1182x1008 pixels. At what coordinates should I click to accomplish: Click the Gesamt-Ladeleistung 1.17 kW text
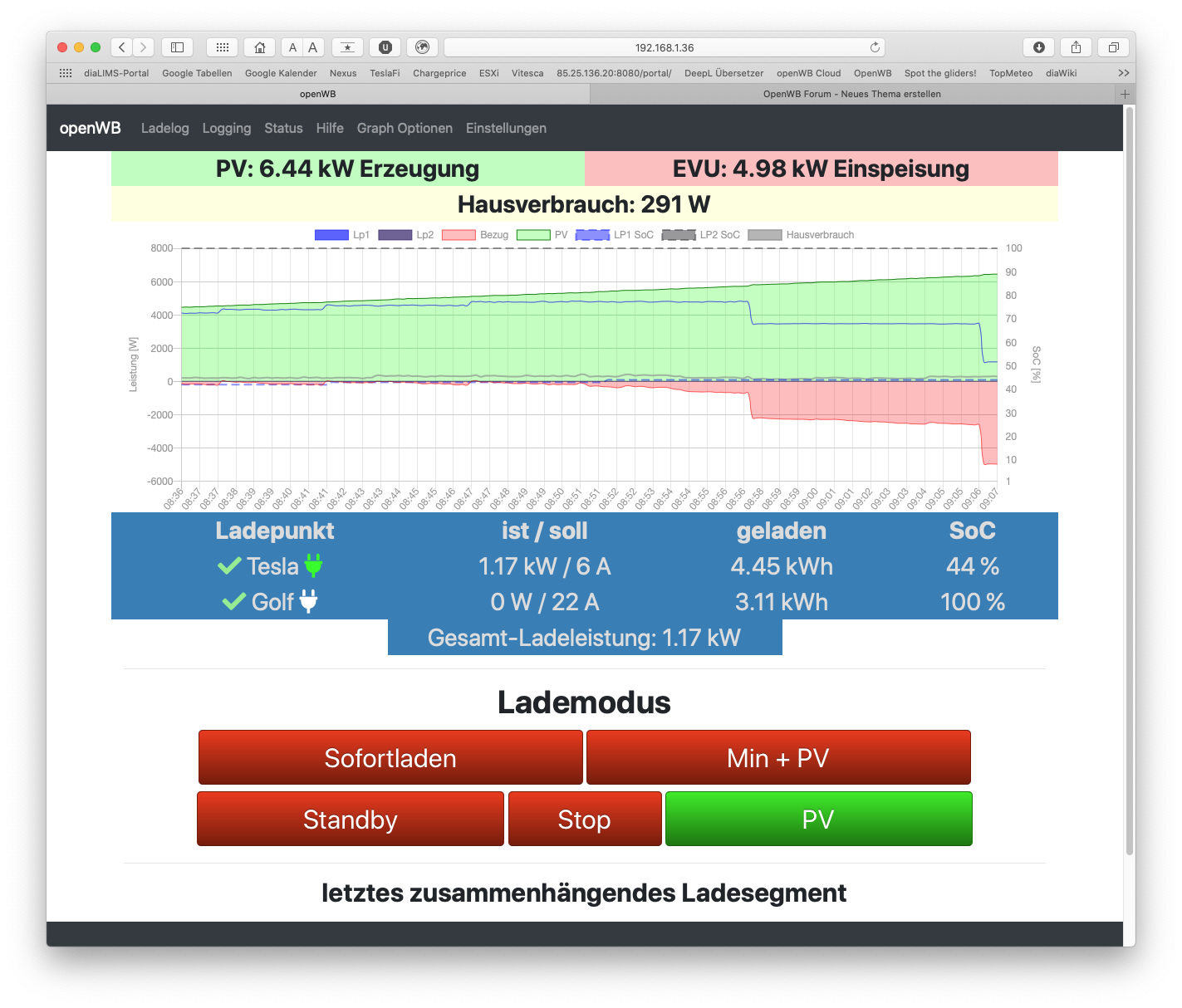pyautogui.click(x=584, y=638)
